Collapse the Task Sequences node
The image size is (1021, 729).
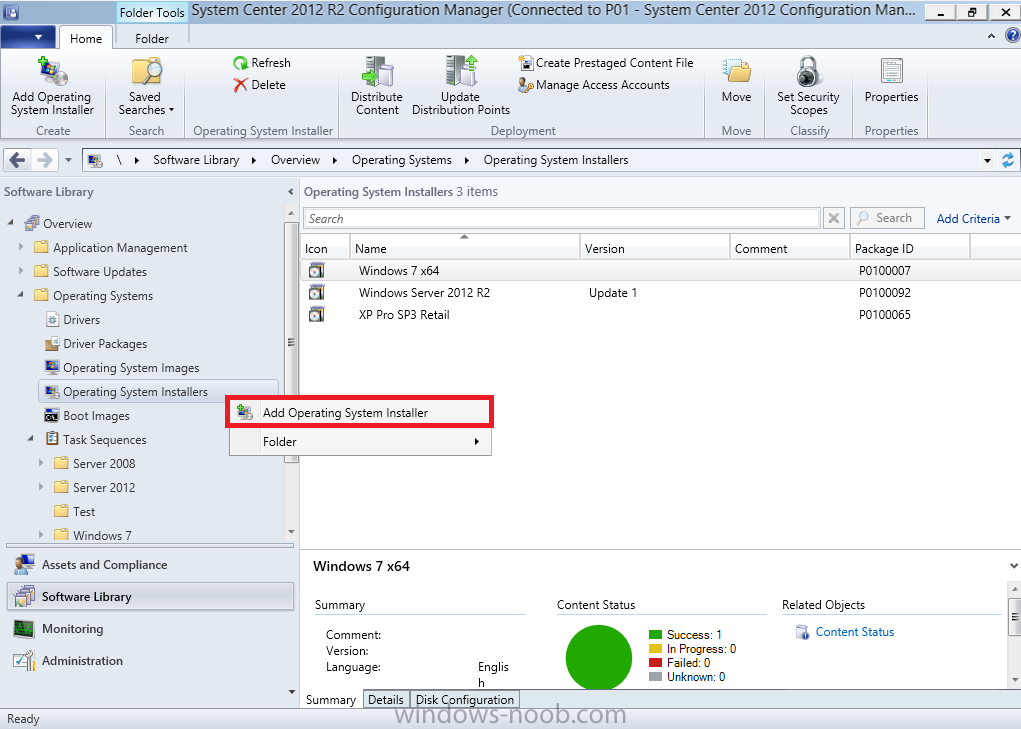pyautogui.click(x=31, y=439)
